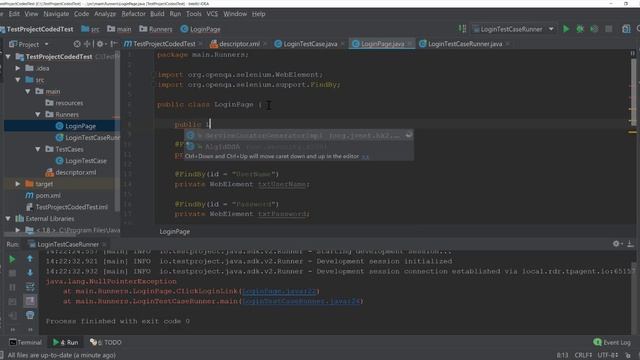
Task: Click LoginTestCaseRunner.java:24 stack trace link
Action: 301,301
